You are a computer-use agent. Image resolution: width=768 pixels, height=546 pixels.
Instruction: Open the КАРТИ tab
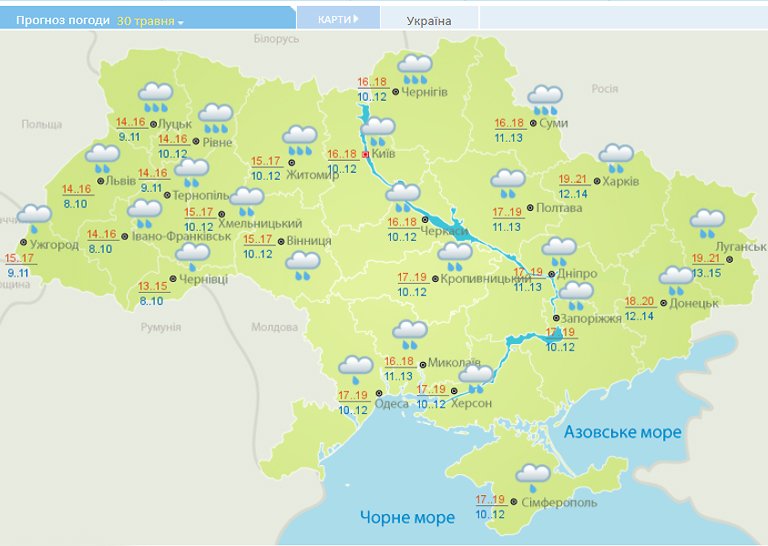click(x=338, y=19)
